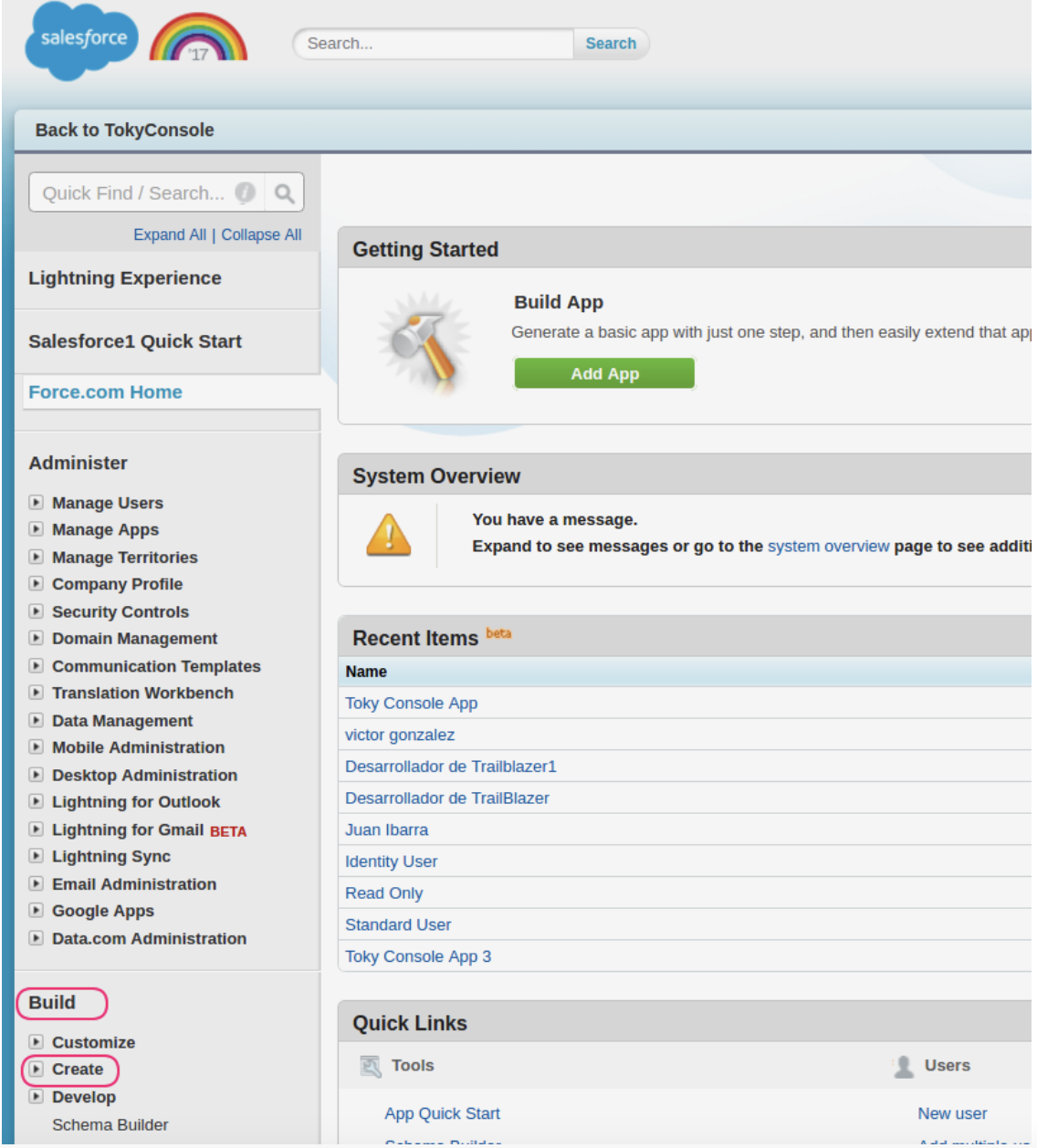Click the Tools icon in Quick Links
Screen dimensions: 1037x1148
point(371,1066)
